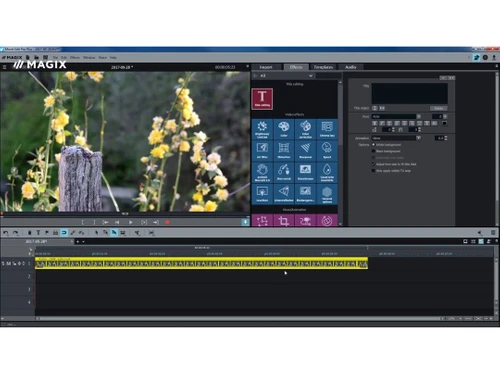The width and height of the screenshot is (500, 375).
Task: Open the Help menu
Action: (113, 58)
